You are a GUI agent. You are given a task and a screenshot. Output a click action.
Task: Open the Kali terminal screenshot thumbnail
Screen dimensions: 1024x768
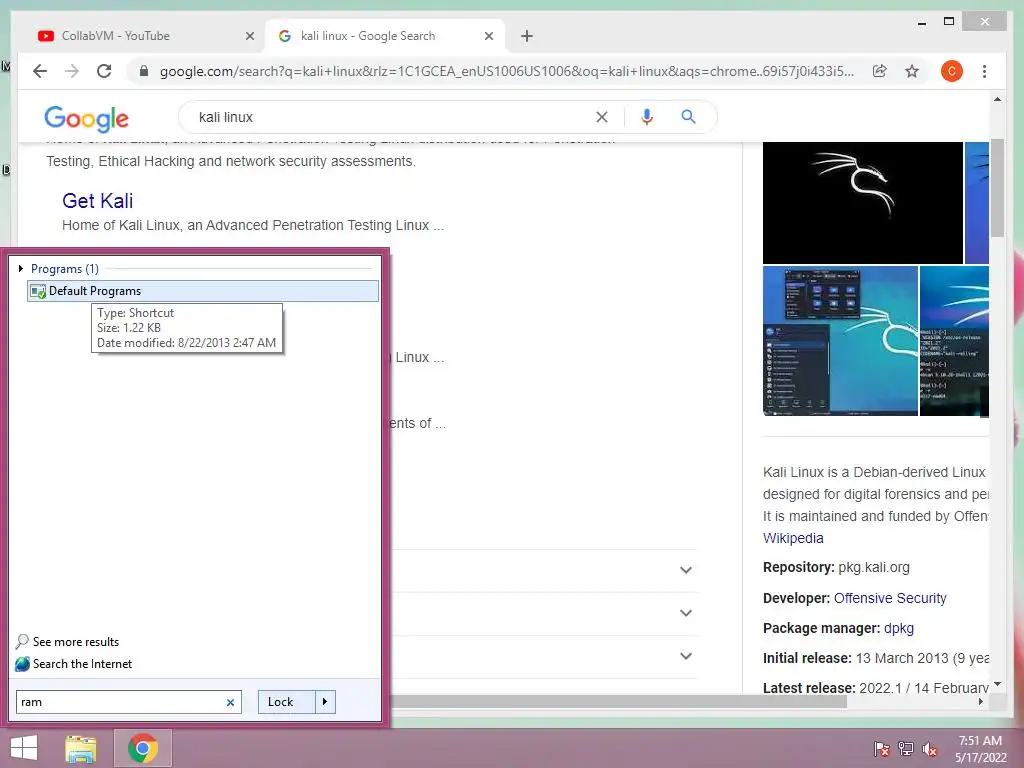point(954,340)
